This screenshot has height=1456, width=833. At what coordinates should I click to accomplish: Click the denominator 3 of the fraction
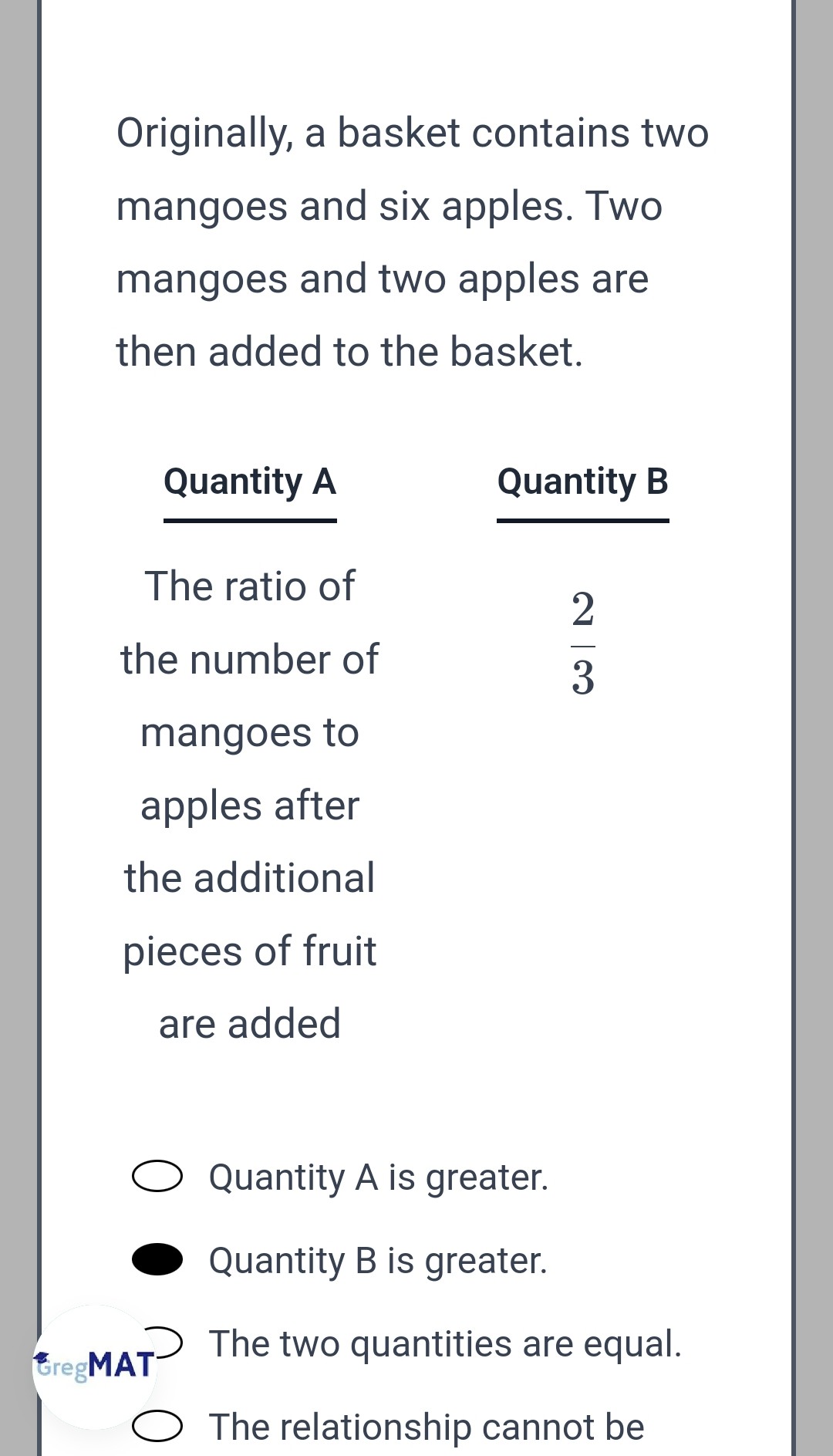(583, 678)
